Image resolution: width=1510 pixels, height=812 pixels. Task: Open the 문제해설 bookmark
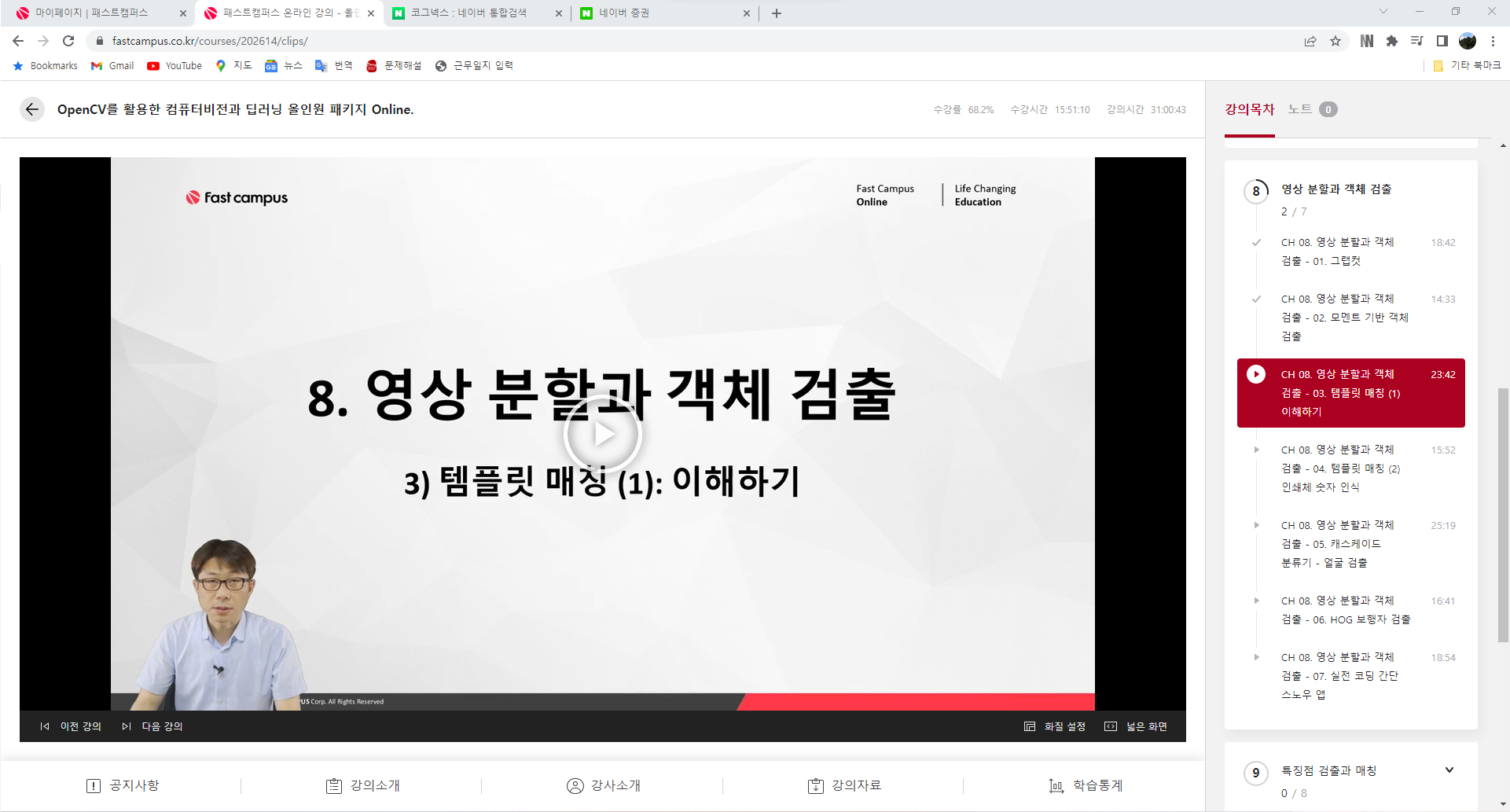click(394, 66)
